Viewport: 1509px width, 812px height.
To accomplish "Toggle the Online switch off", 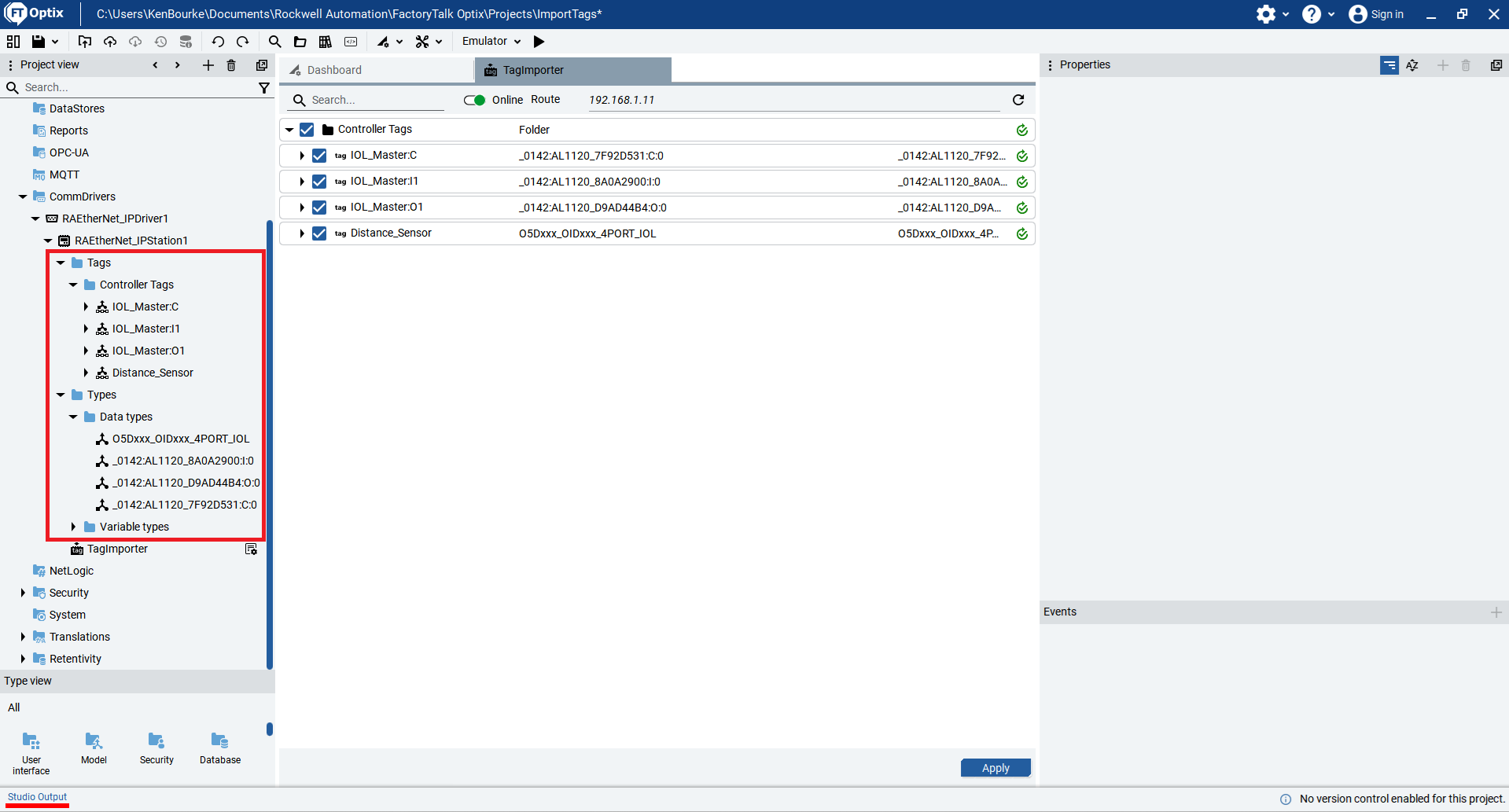I will (474, 100).
